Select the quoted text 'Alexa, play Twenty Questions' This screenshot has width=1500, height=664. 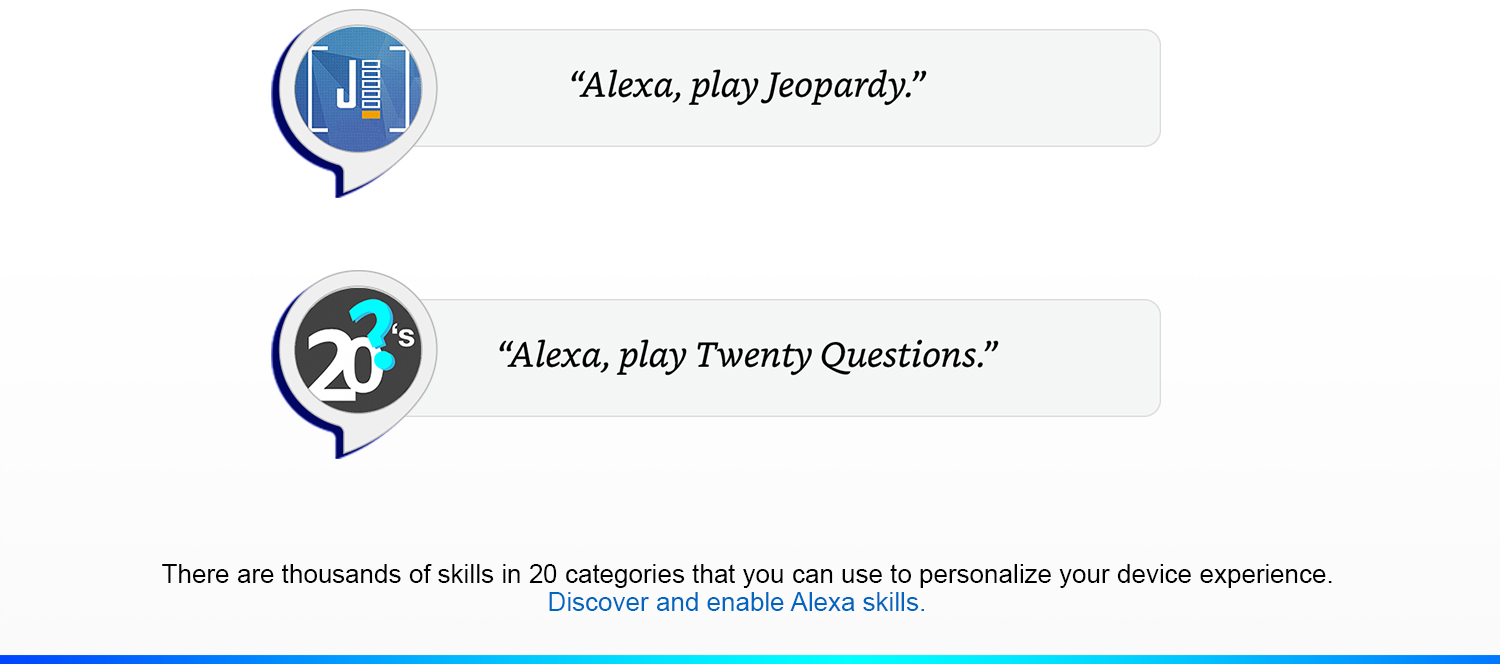752,355
